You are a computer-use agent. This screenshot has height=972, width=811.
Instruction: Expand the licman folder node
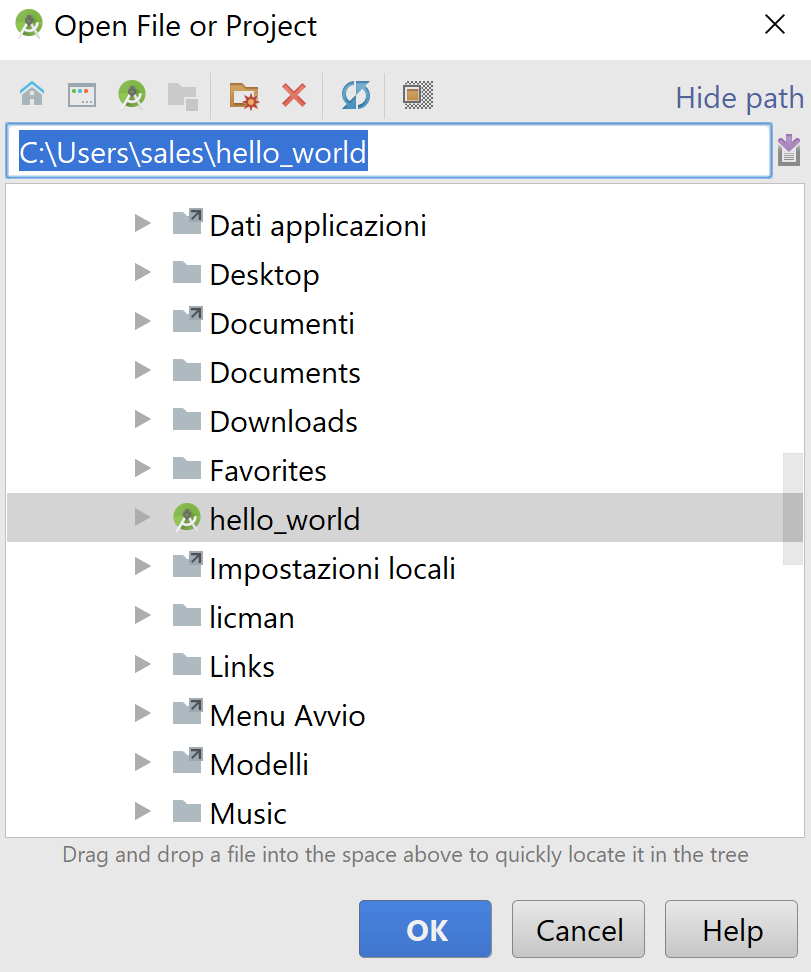143,615
